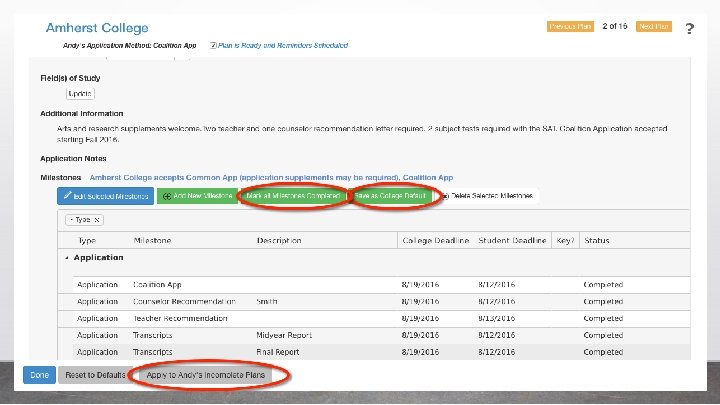Viewport: 720px width, 405px height.
Task: Sort by the Student Deadline column header
Action: click(512, 241)
